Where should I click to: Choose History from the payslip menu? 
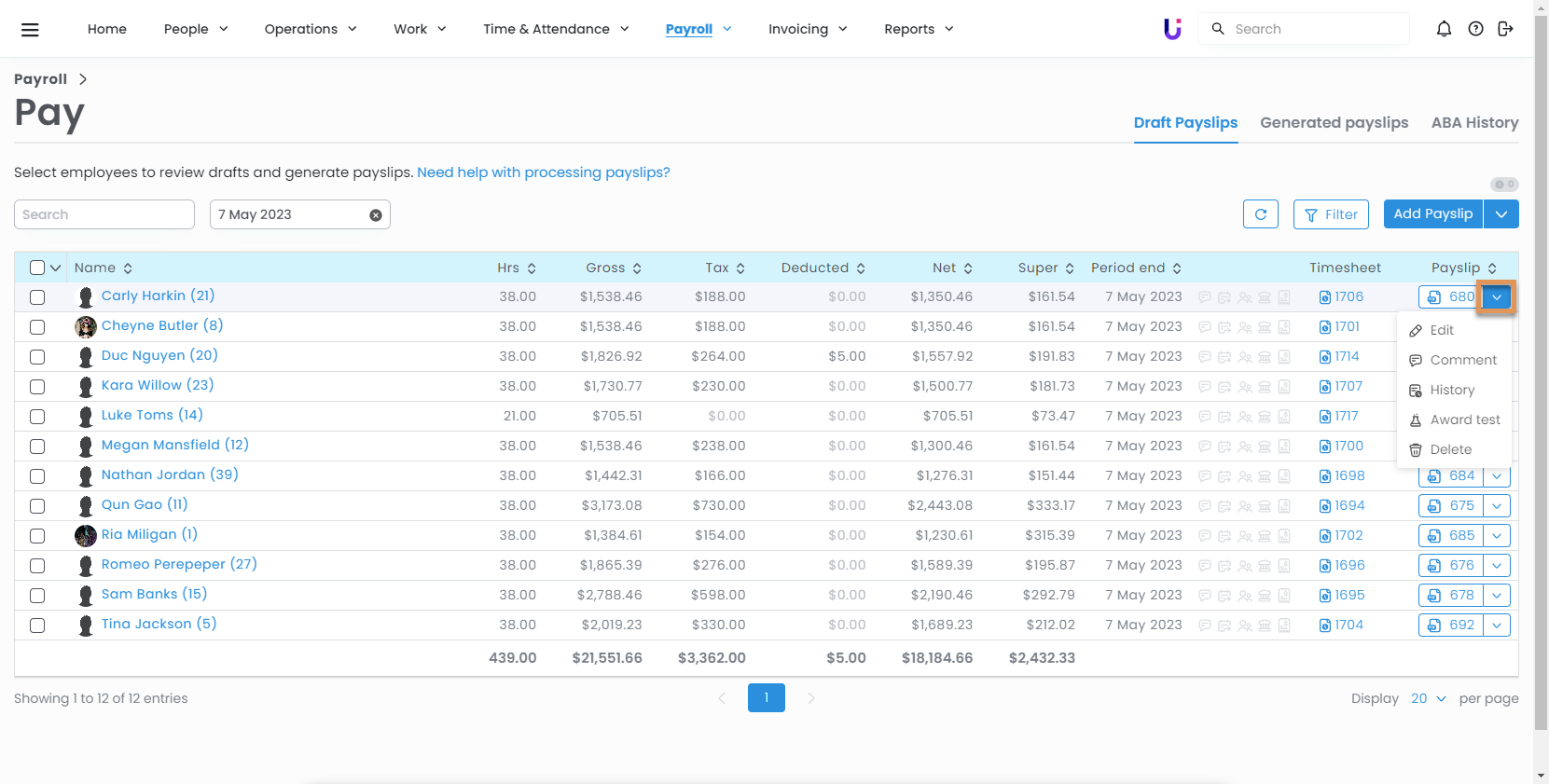pos(1452,390)
